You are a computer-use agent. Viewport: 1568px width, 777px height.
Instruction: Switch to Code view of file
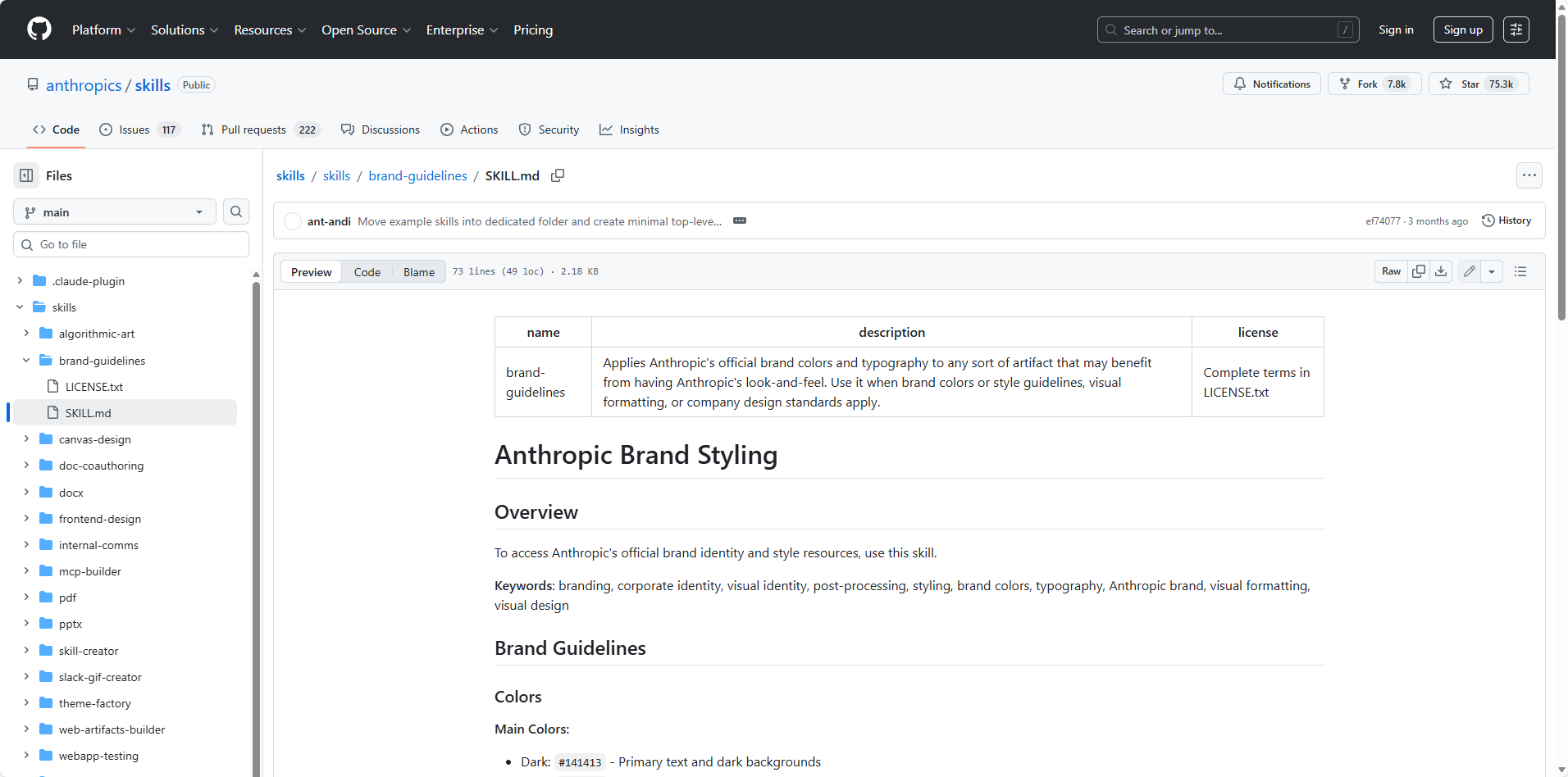click(x=367, y=272)
